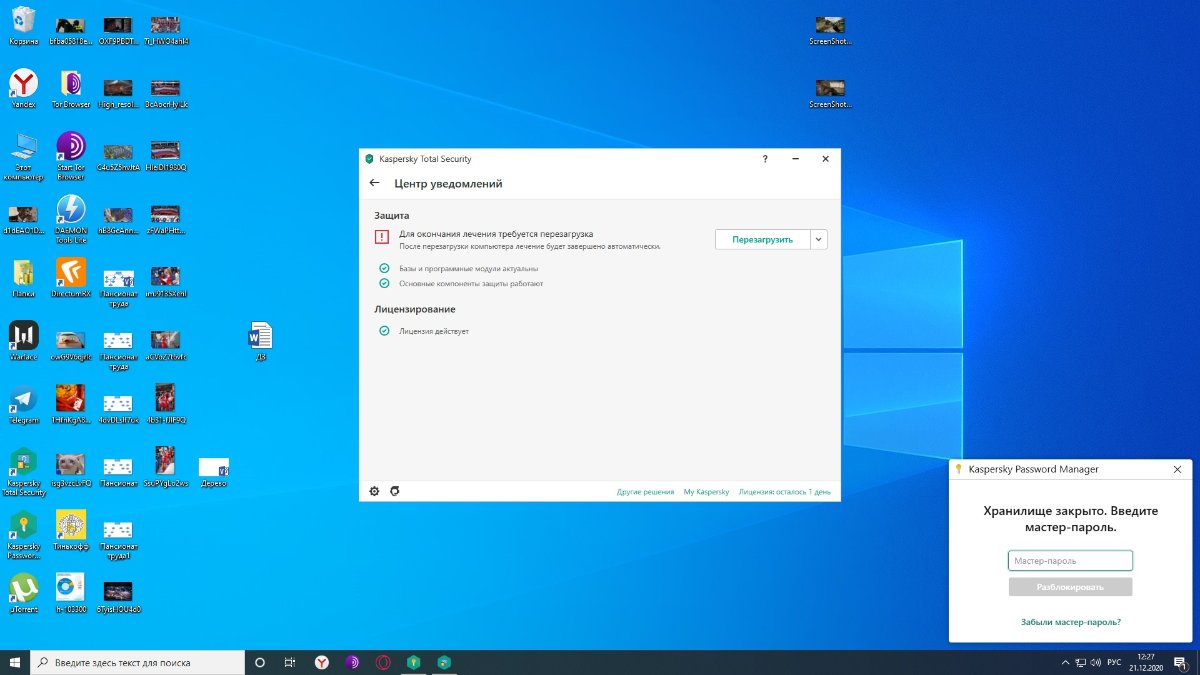Open Kaspersky settings gear icon
Screen dimensions: 1200x675
(x=375, y=491)
